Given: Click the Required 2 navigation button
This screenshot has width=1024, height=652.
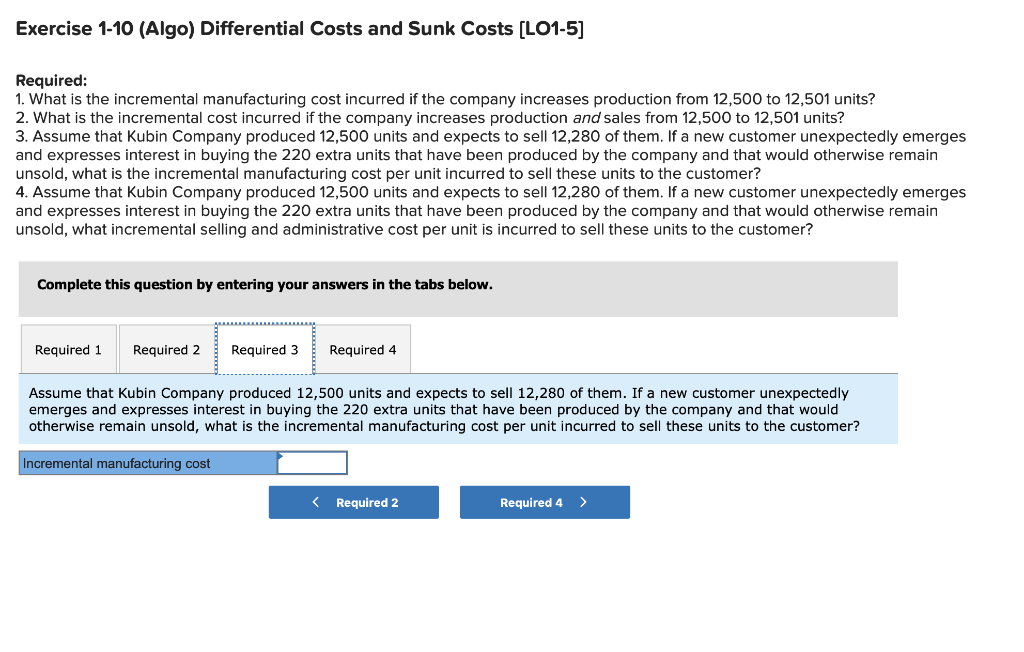Looking at the screenshot, I should [353, 502].
